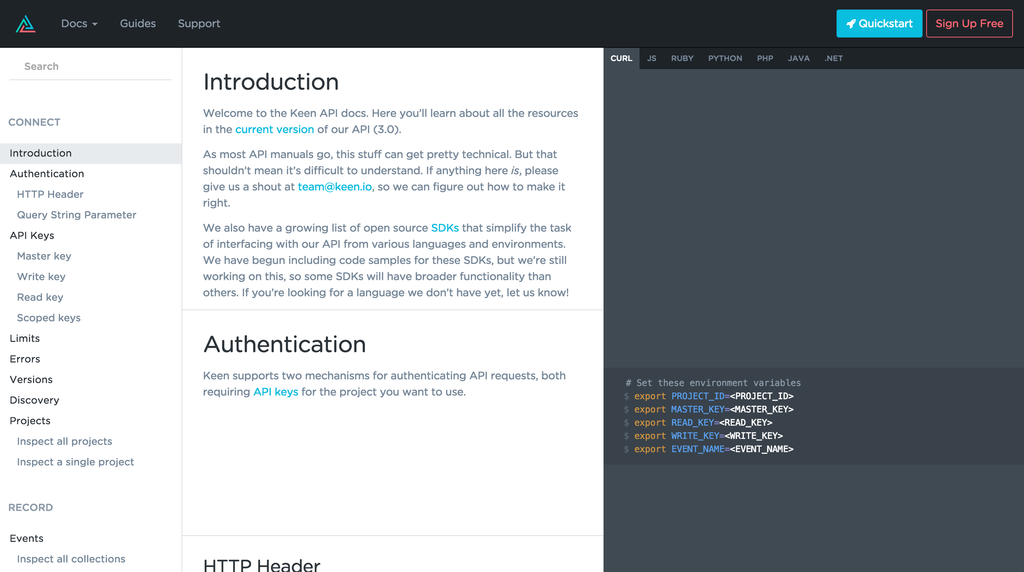
Task: Focus the Search input field
Action: point(90,67)
